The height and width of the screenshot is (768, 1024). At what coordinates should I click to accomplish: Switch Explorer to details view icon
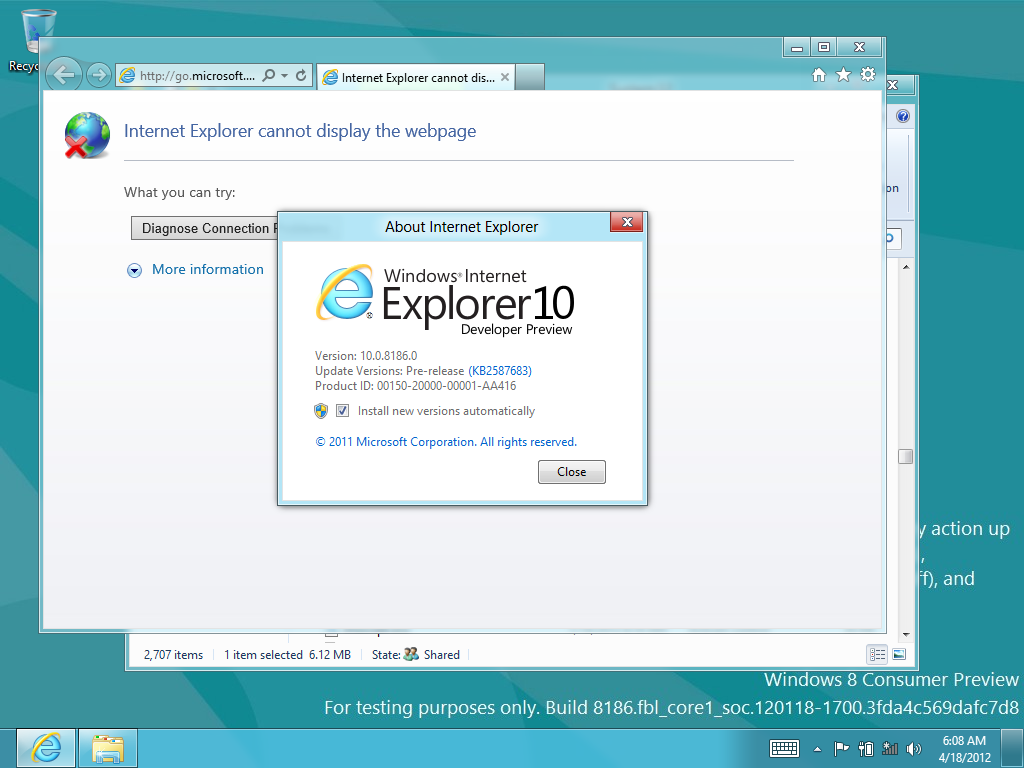coord(877,654)
